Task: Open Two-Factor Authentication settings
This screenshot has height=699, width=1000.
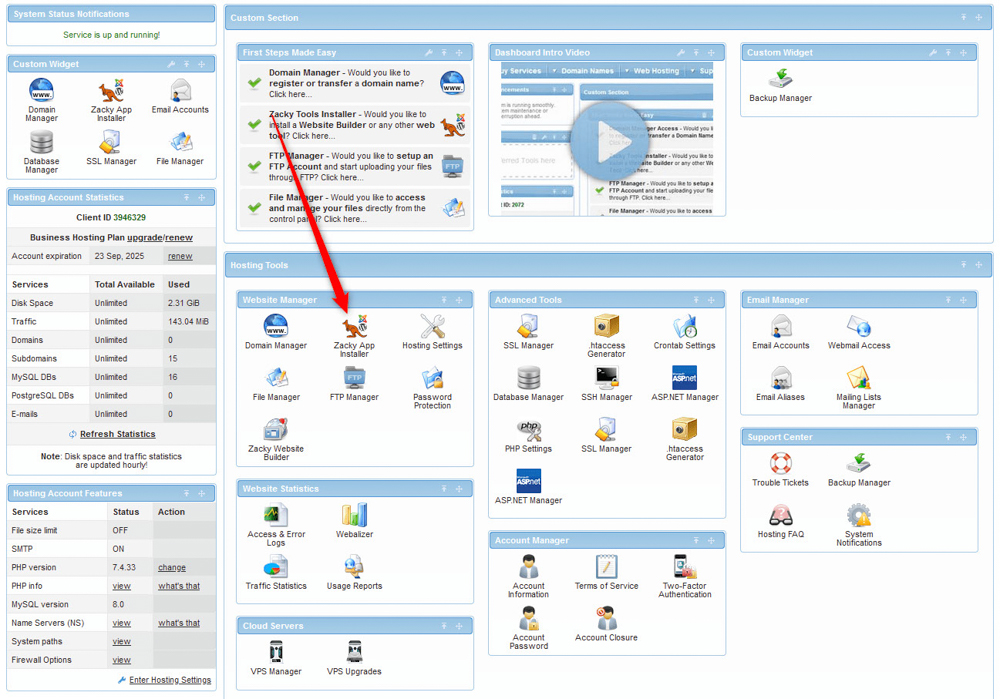Action: pos(684,568)
